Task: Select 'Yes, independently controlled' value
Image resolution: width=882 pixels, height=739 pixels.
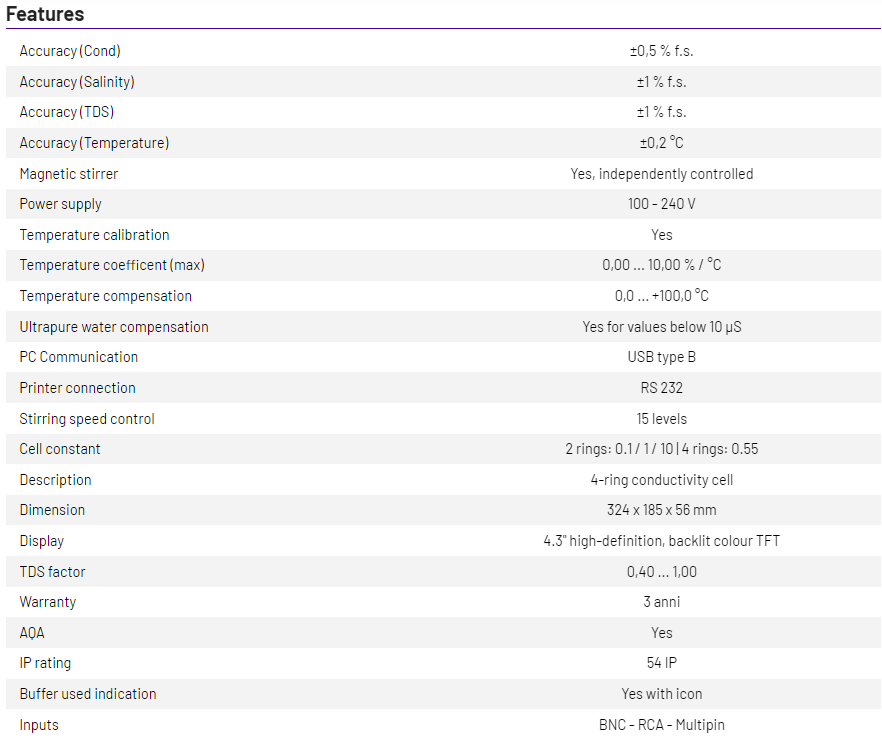Action: click(661, 174)
